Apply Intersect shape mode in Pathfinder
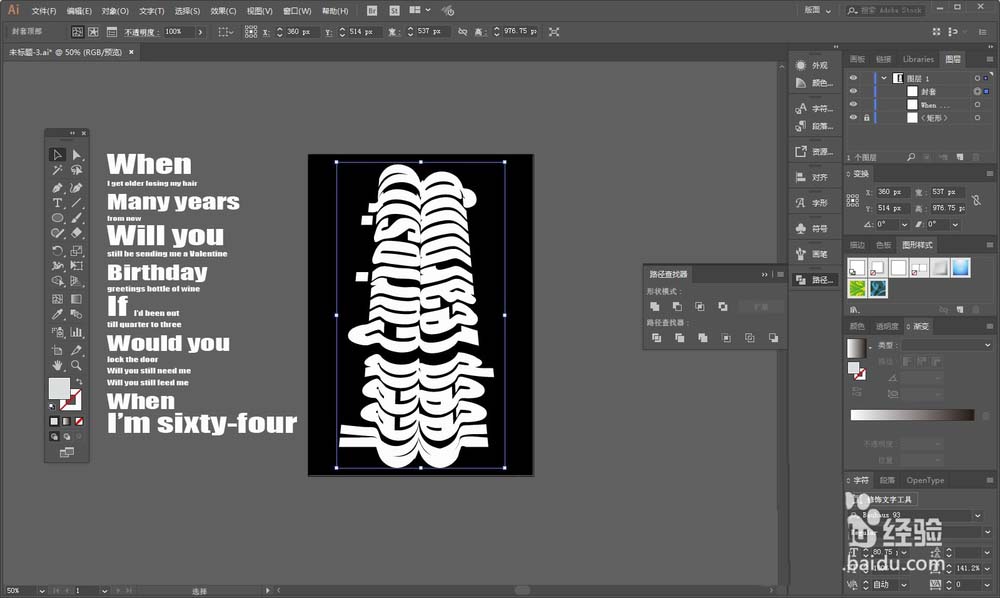The width and height of the screenshot is (1000, 598). (x=700, y=307)
